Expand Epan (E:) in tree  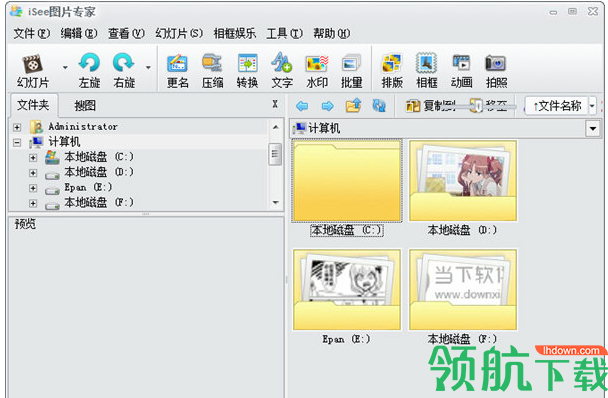(x=33, y=188)
